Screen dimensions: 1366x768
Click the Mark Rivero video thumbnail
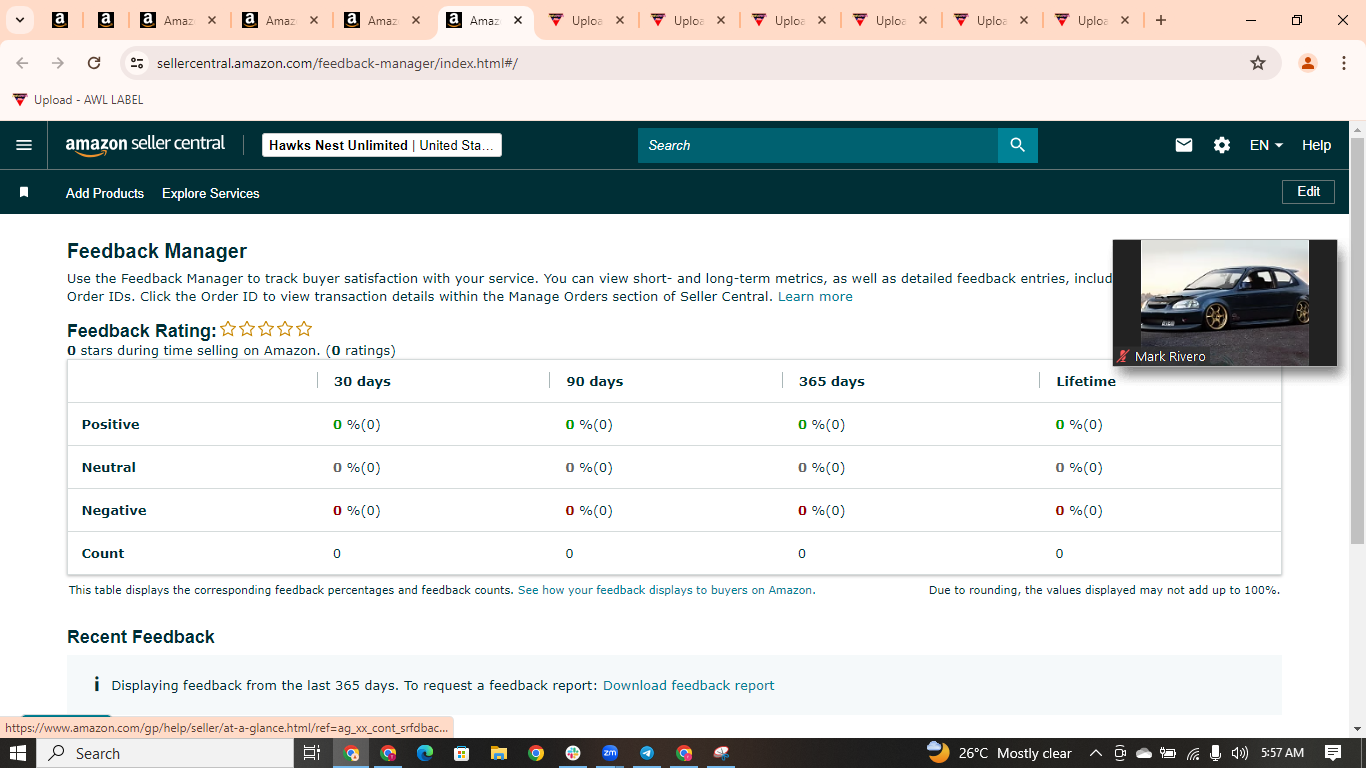tap(1225, 303)
